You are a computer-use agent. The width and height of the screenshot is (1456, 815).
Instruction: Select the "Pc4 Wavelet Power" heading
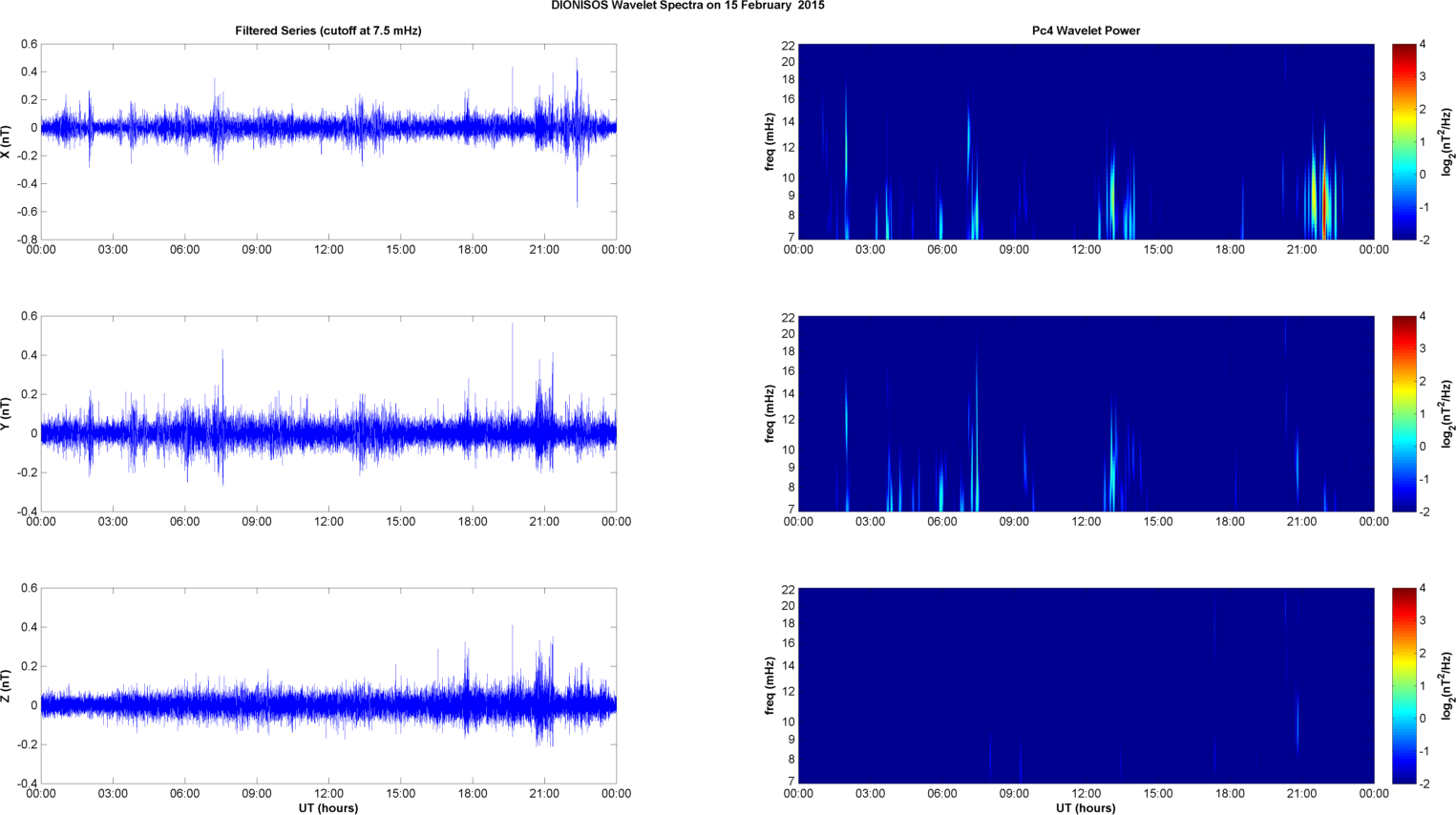[1086, 31]
